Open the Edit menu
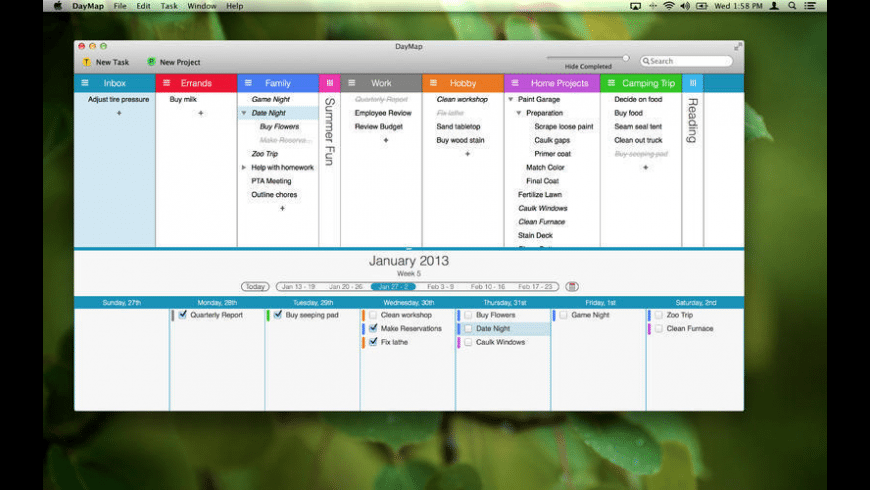 click(143, 6)
